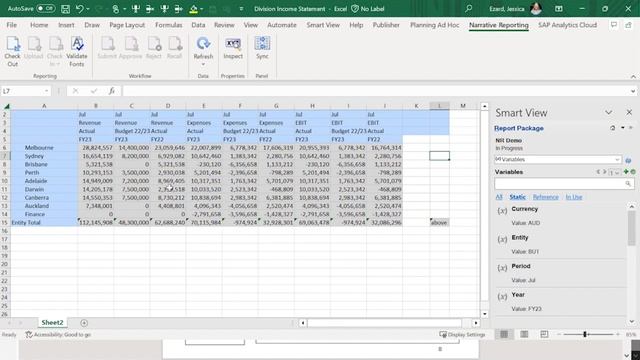Click the Report Package heading link
Screen dimensions: 640x360
(x=519, y=128)
